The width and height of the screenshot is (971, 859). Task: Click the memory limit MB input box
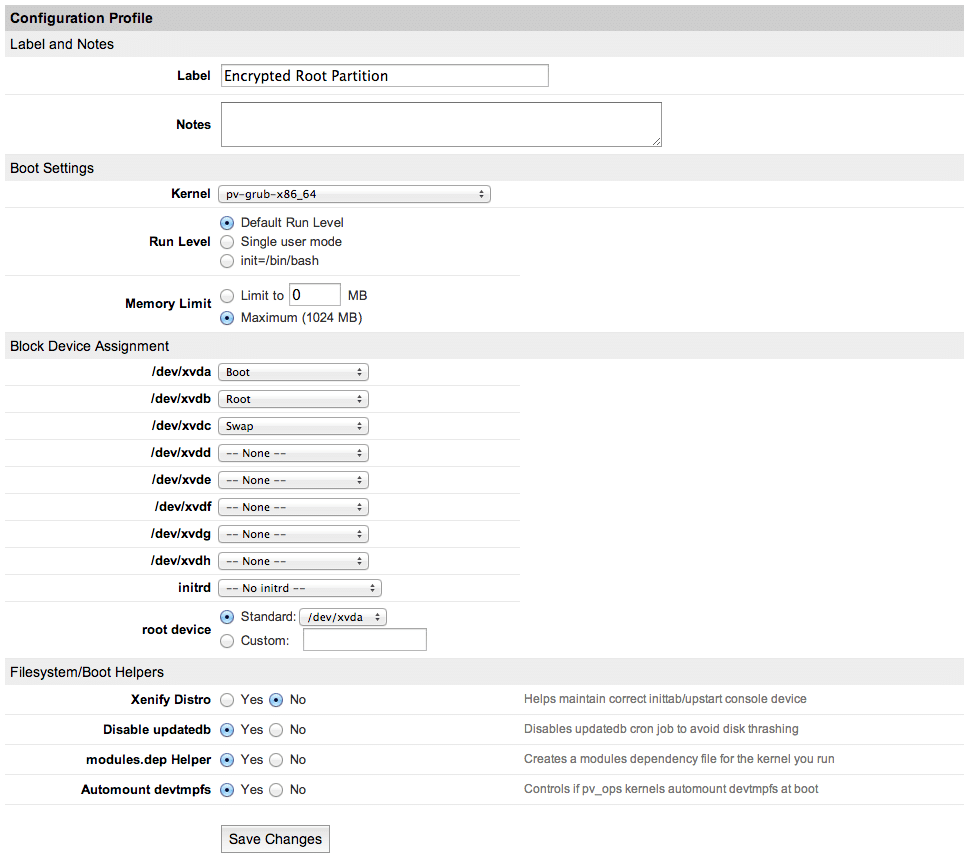(314, 295)
